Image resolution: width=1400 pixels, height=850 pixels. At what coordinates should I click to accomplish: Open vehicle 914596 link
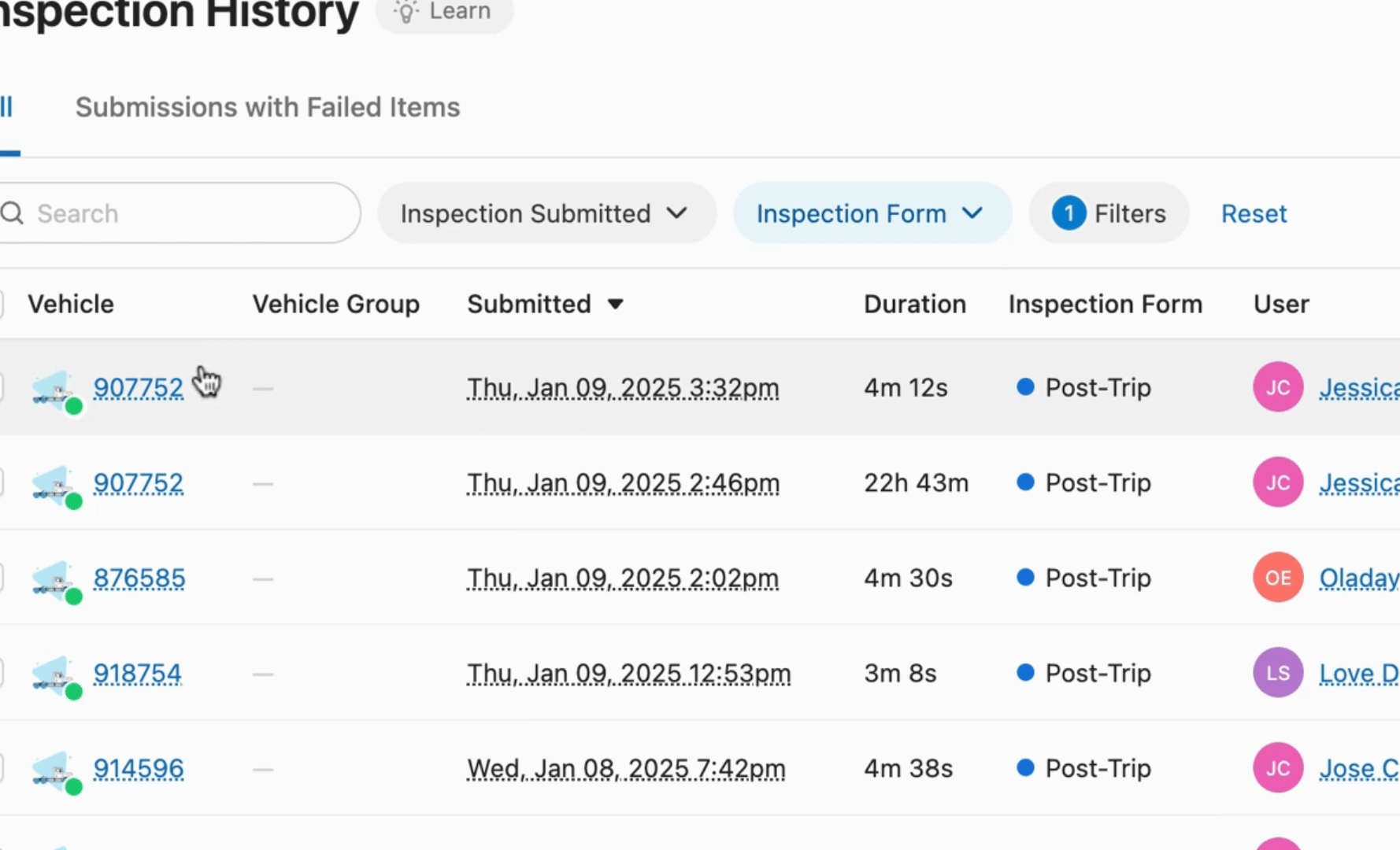139,769
